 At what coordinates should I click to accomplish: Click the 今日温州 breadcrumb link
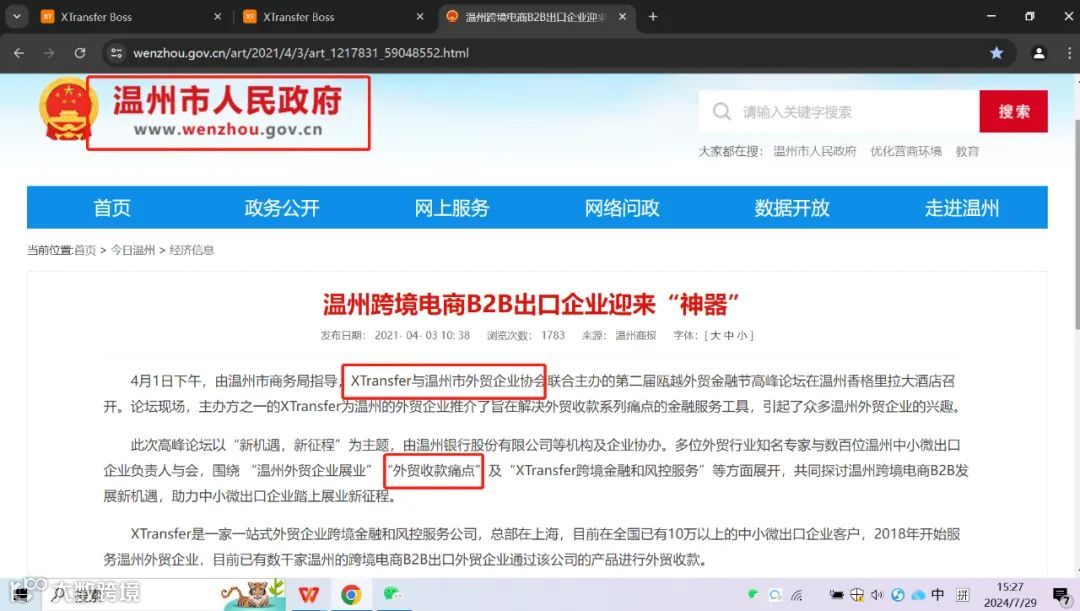133,250
